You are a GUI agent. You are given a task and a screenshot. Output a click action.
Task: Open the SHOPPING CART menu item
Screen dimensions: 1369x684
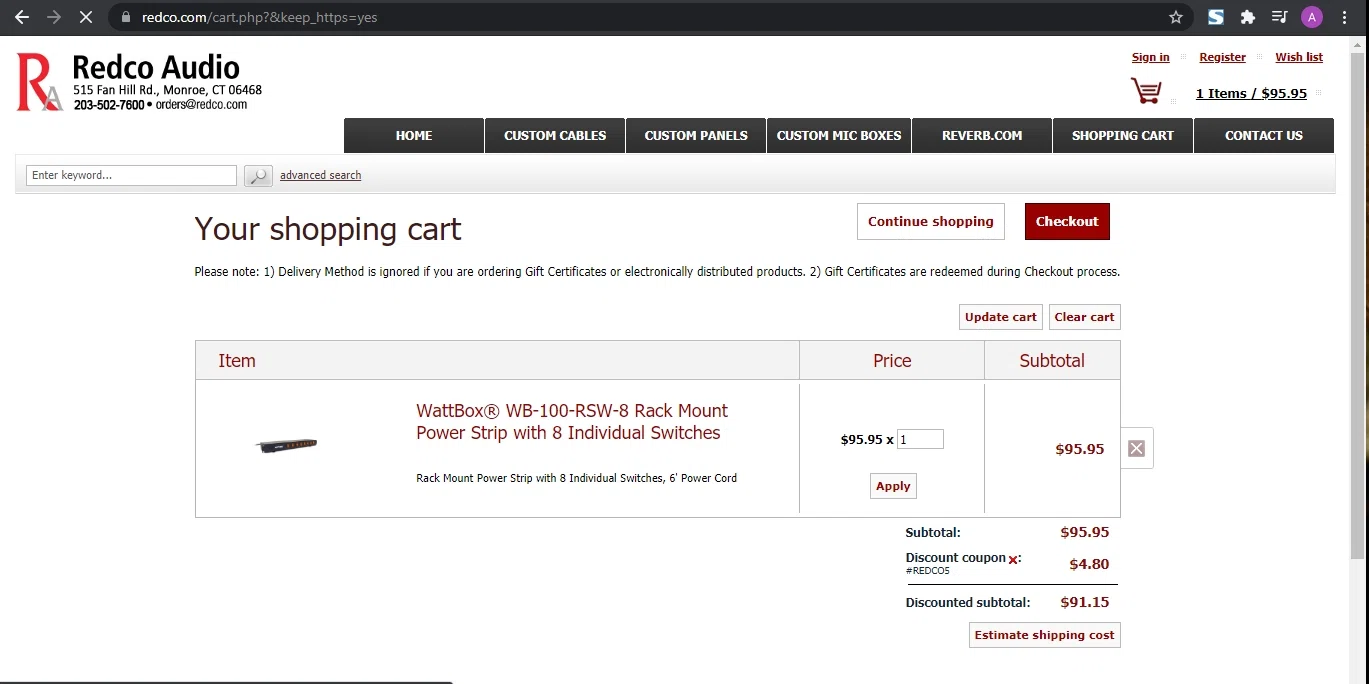click(1123, 136)
